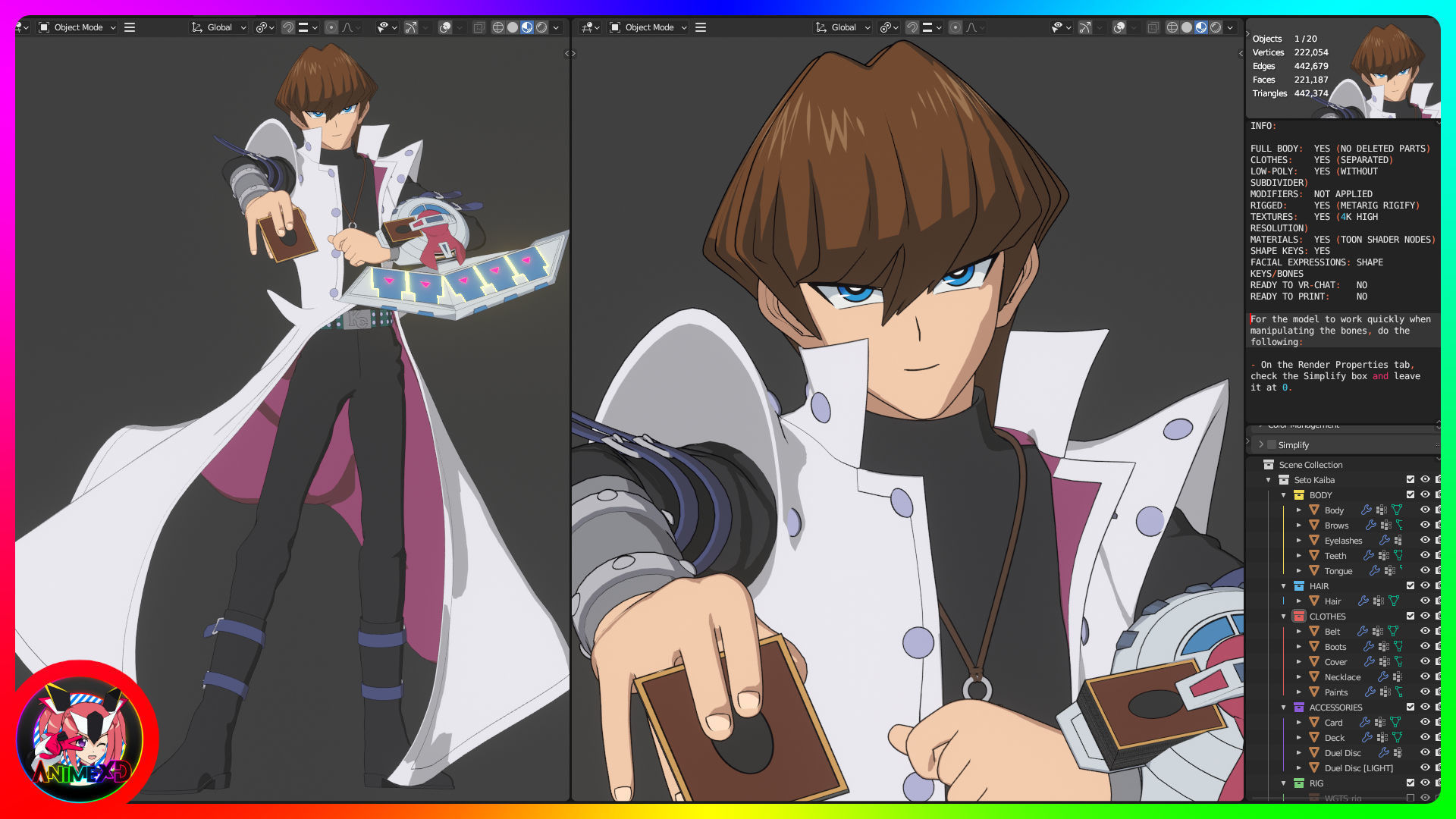Open left viewport Global orientation dropdown
Screen dimensions: 1456x819
coord(218,27)
